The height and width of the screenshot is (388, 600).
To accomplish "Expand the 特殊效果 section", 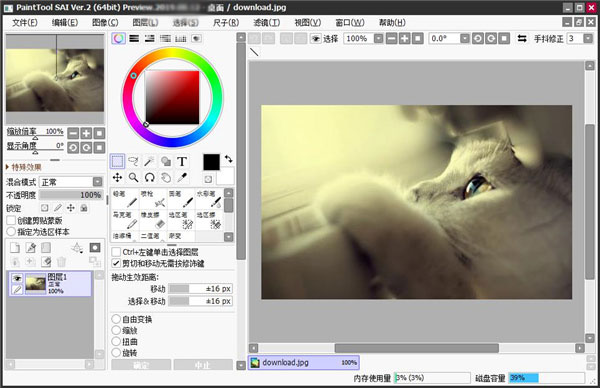I will 24,167.
